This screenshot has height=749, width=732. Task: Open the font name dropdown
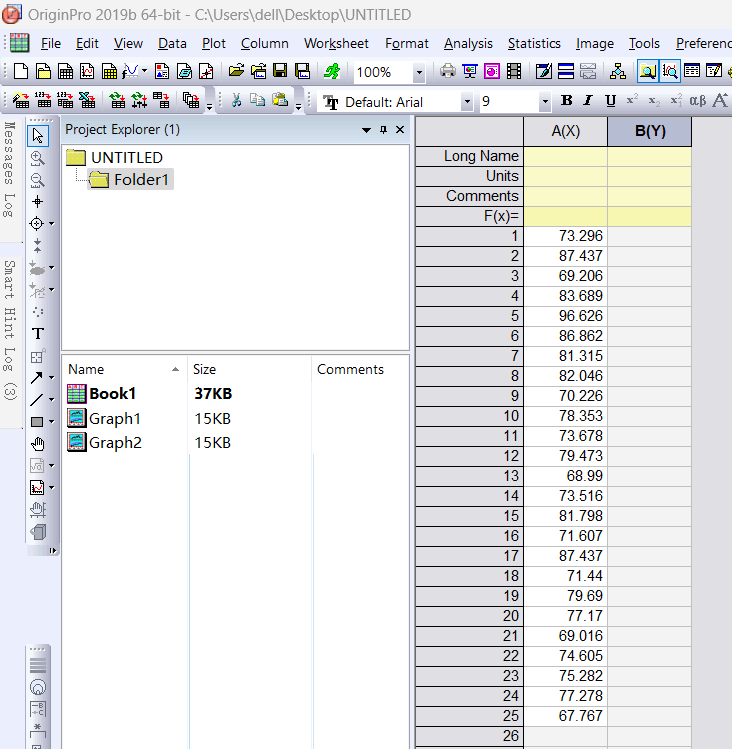466,102
